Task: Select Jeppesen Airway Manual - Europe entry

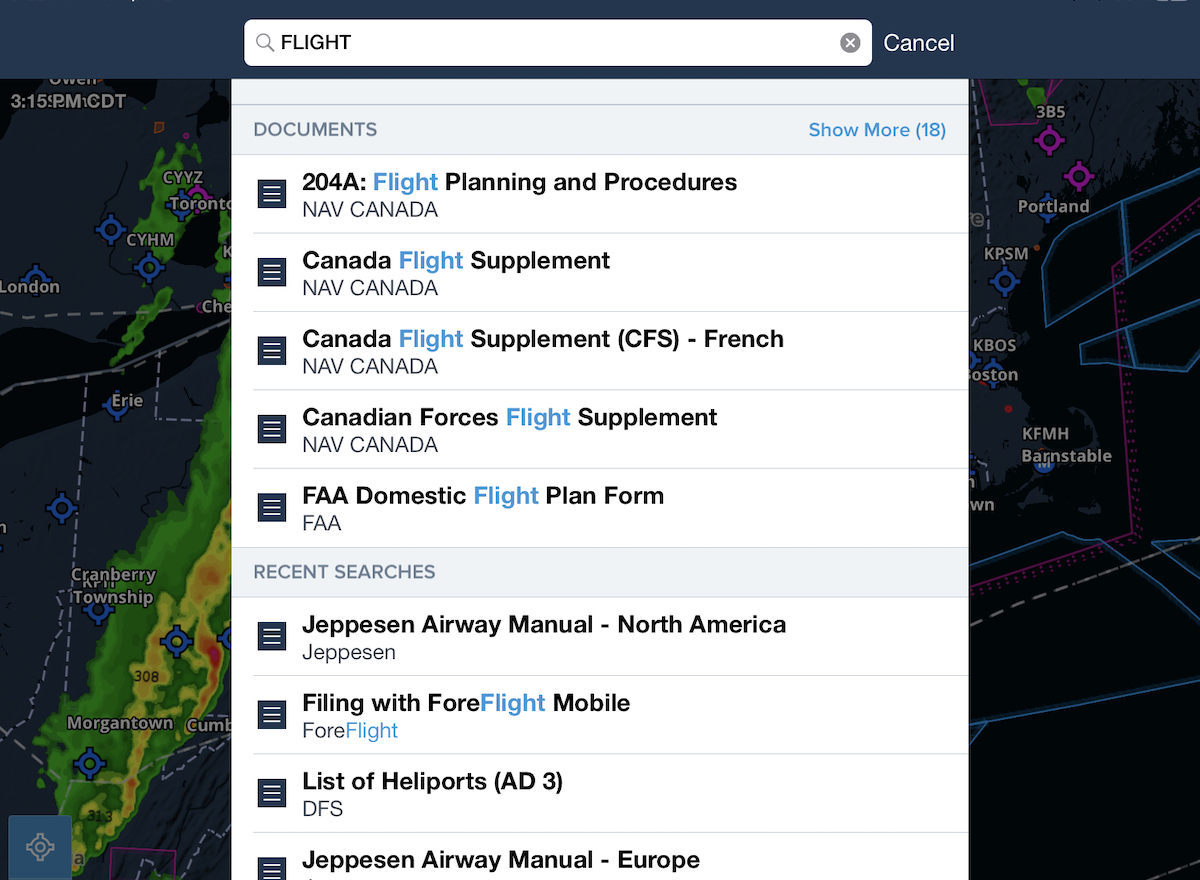Action: coord(500,860)
